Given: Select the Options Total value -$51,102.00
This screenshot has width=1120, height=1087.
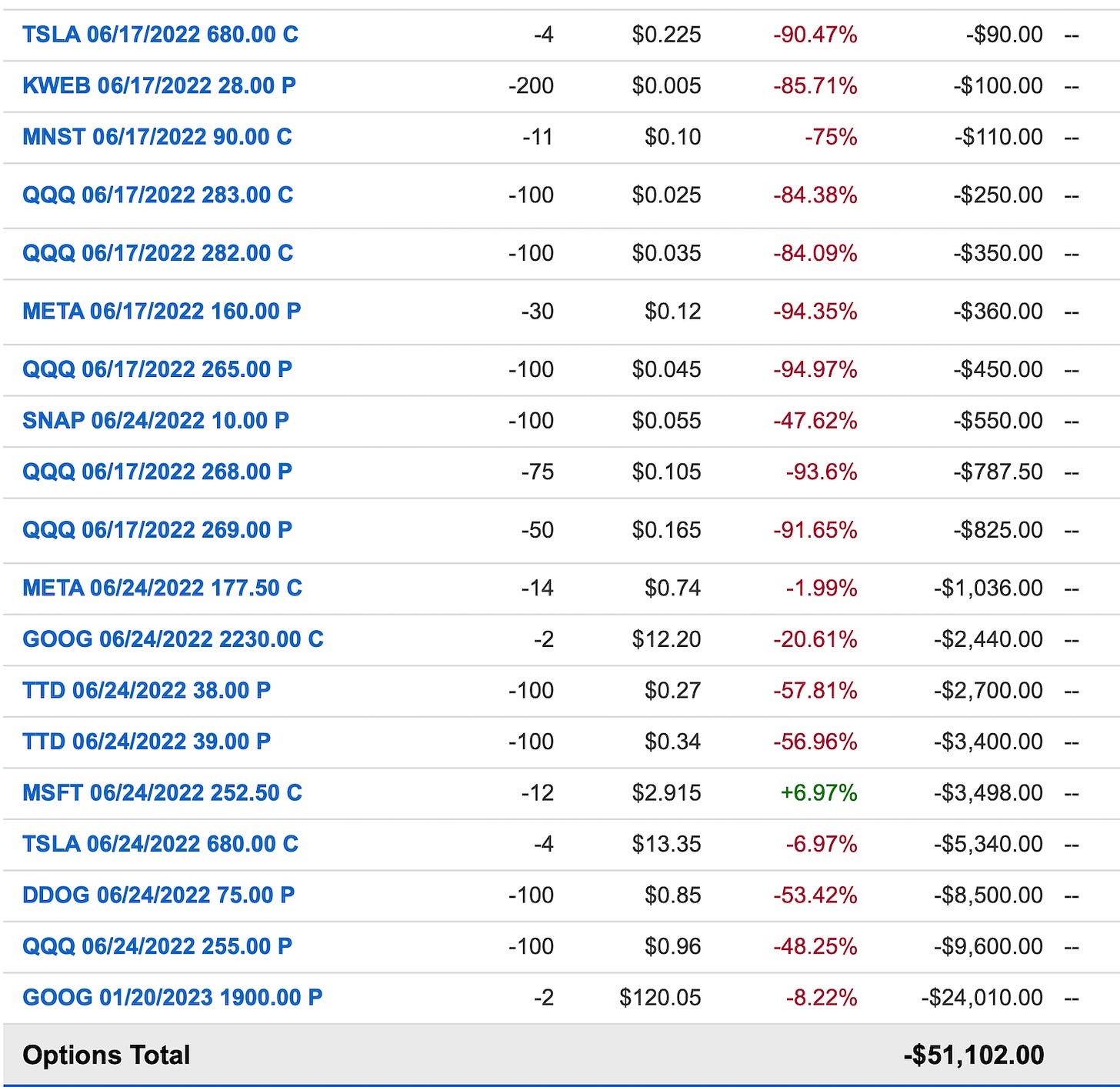Looking at the screenshot, I should tap(974, 1055).
